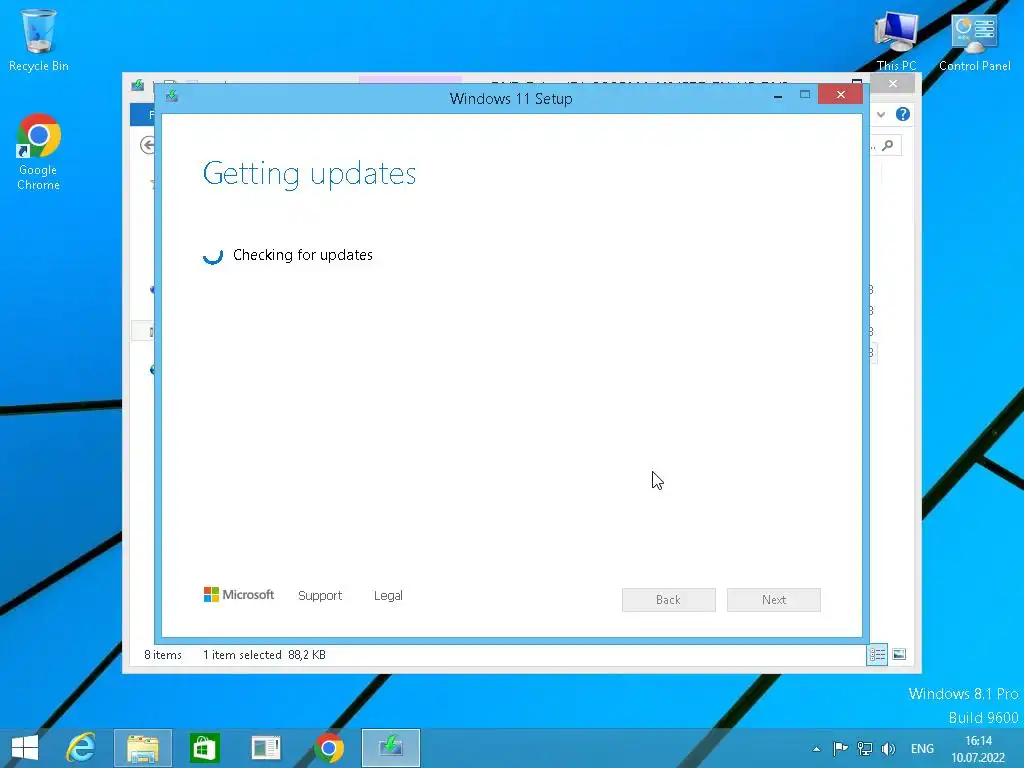Expand the File Explorer ribbon chevron
This screenshot has height=768, width=1024.
click(881, 114)
